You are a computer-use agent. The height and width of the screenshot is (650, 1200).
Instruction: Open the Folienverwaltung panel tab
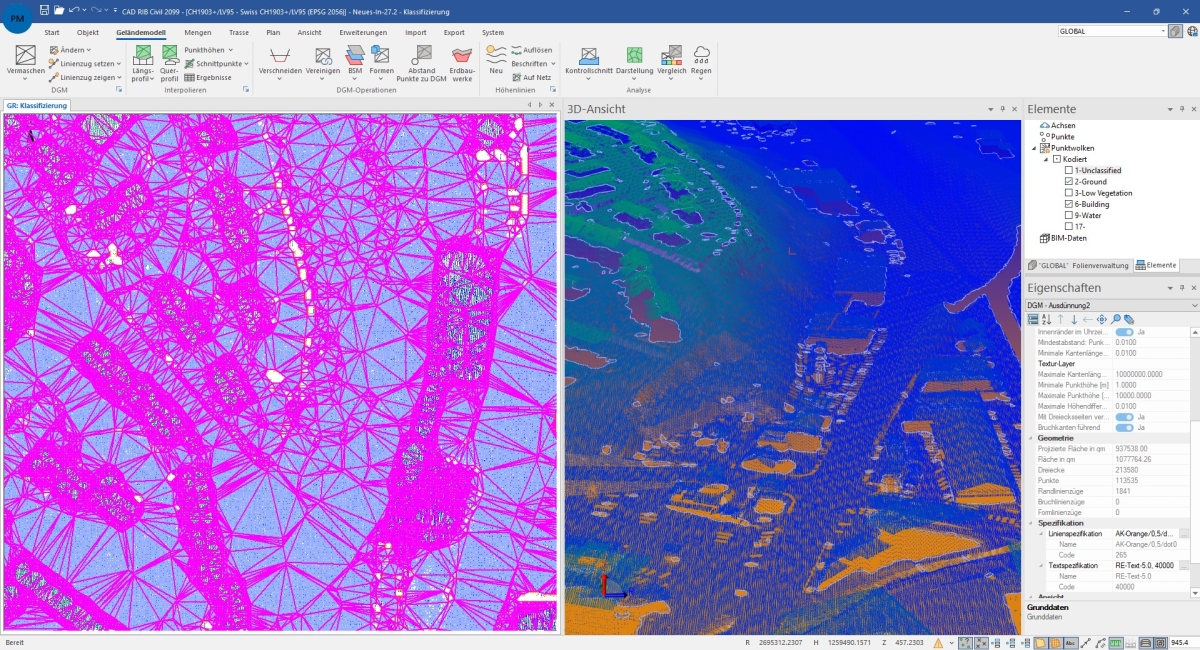coord(1080,266)
